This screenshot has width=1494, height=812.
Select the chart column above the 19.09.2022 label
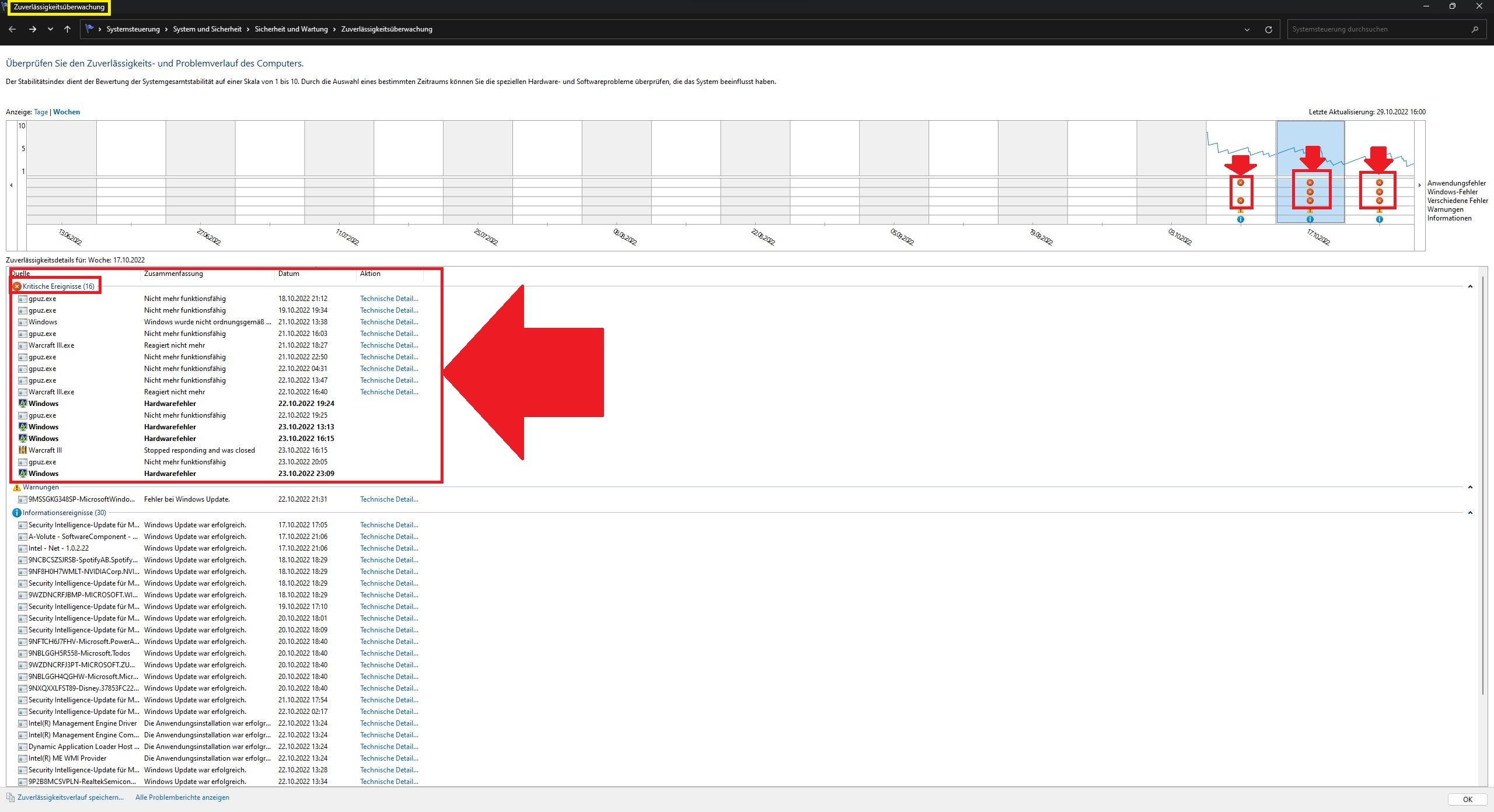[1033, 172]
